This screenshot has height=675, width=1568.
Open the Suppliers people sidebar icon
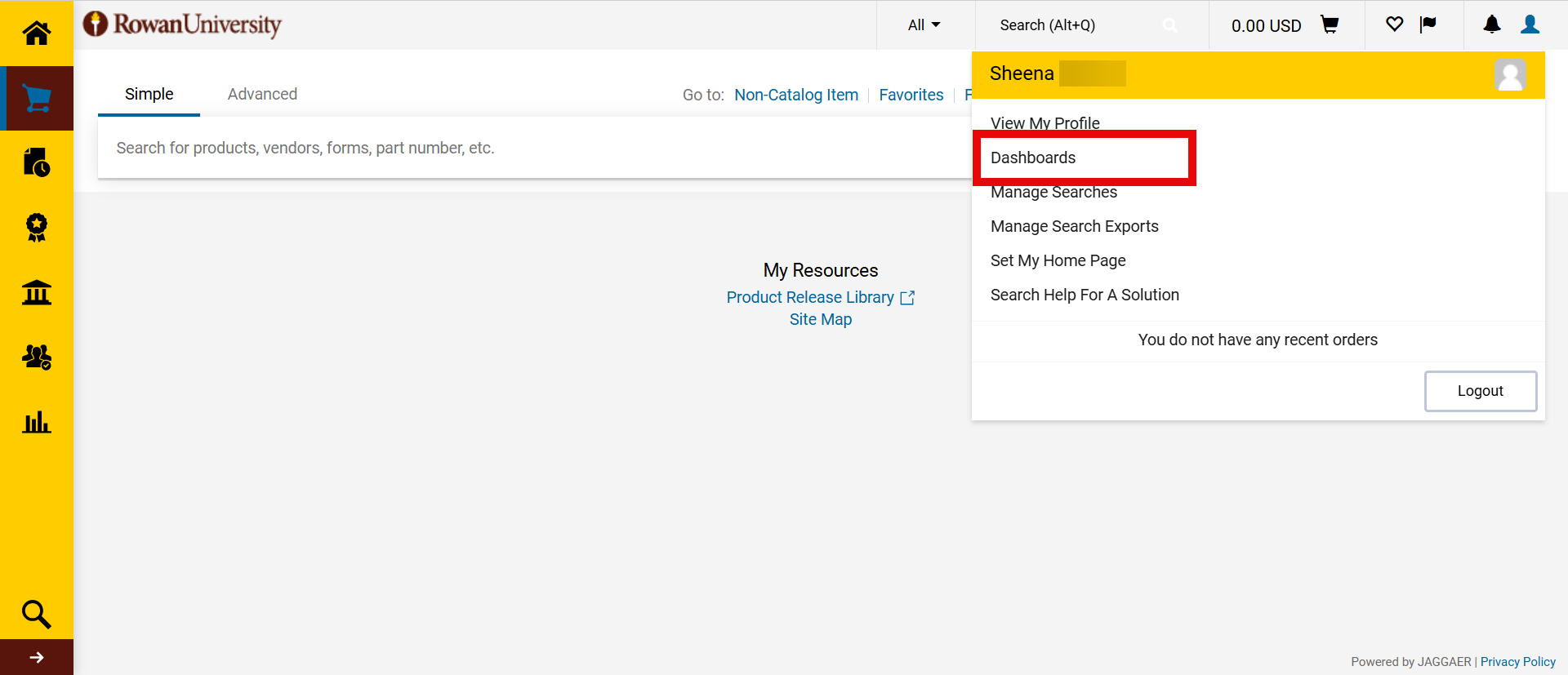tap(36, 357)
